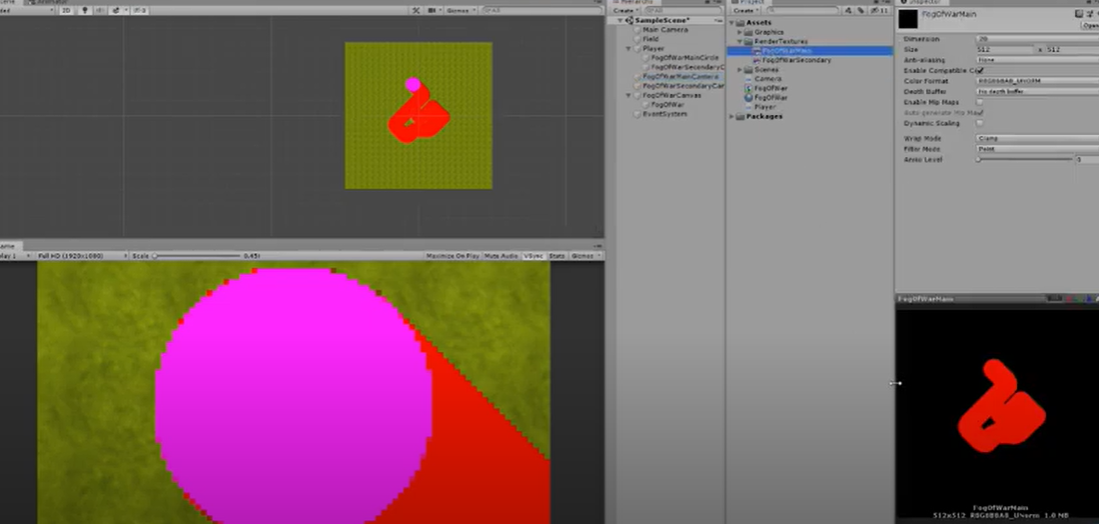Toggle VSync in Game view
The image size is (1099, 524).
(533, 256)
